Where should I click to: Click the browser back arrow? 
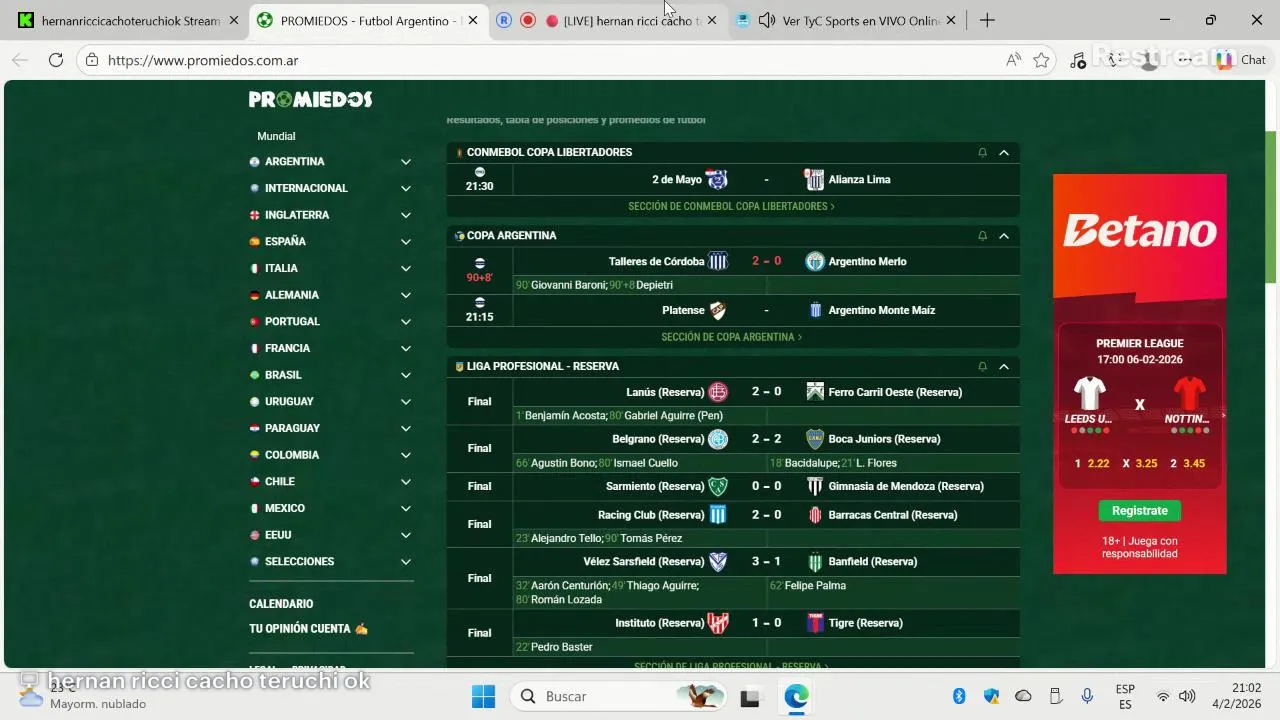(20, 60)
